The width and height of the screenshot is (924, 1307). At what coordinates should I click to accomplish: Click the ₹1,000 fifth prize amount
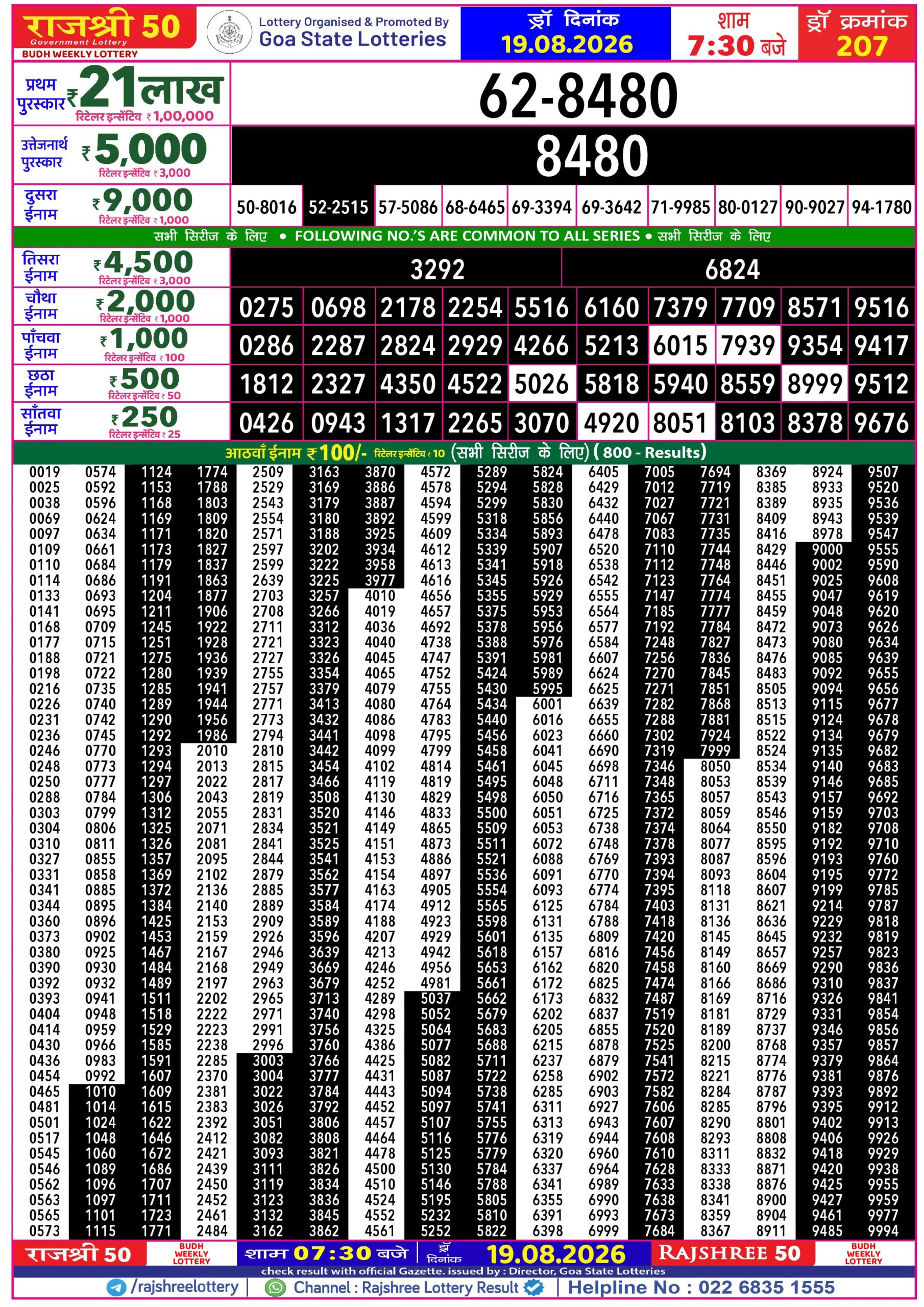tap(144, 340)
